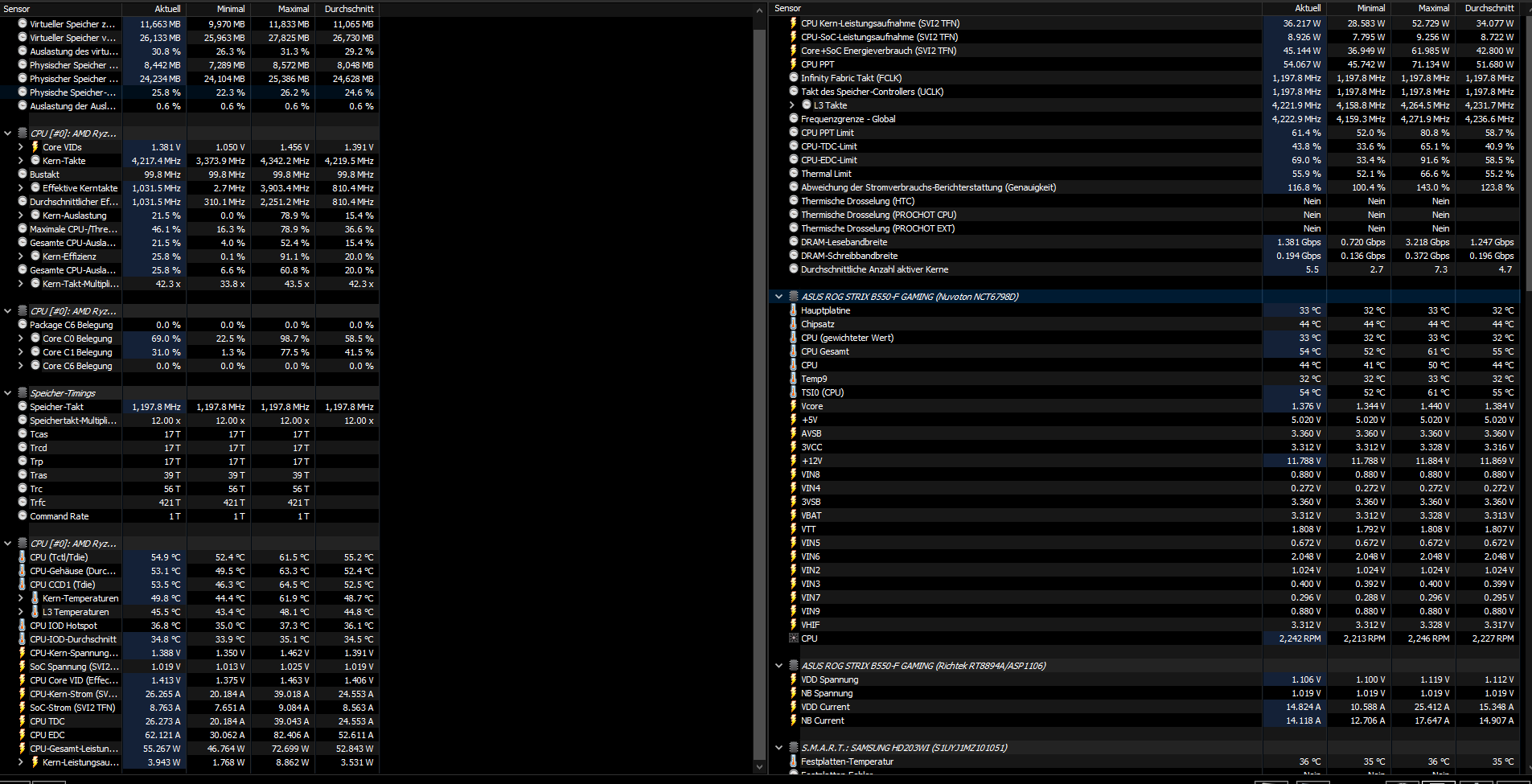The width and height of the screenshot is (1532, 784).
Task: Click the VDD Spannung lightning icon
Action: [x=794, y=679]
